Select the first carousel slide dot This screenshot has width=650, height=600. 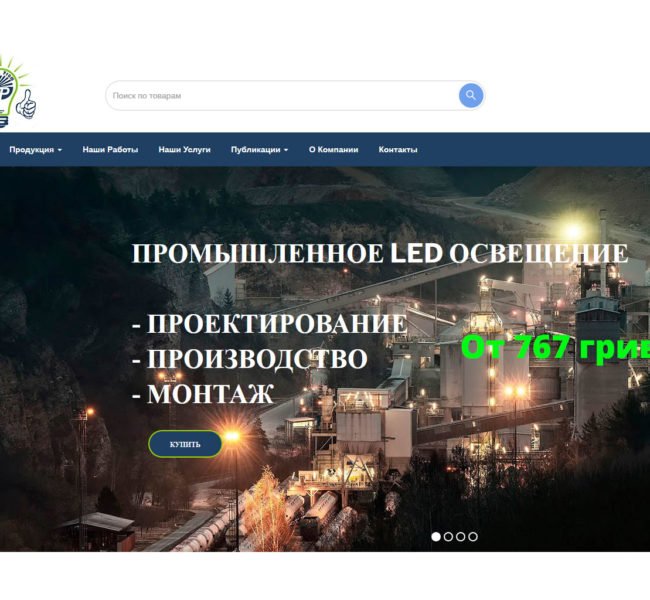click(436, 537)
